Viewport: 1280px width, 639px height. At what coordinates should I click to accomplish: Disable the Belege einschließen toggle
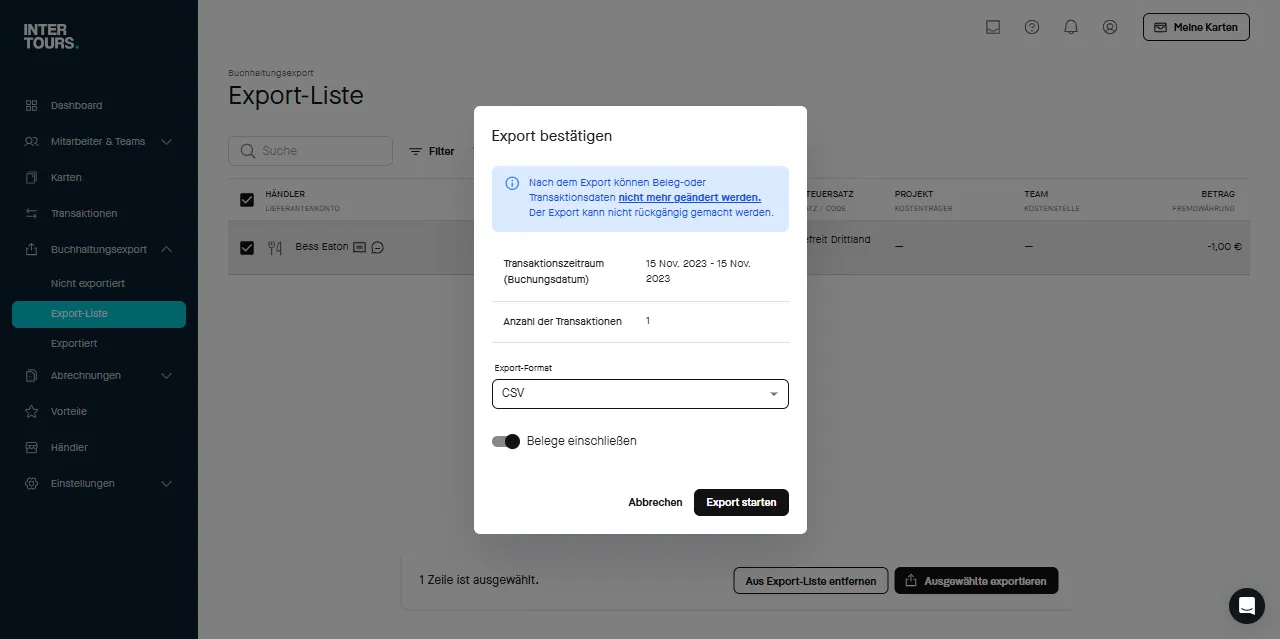pos(505,441)
